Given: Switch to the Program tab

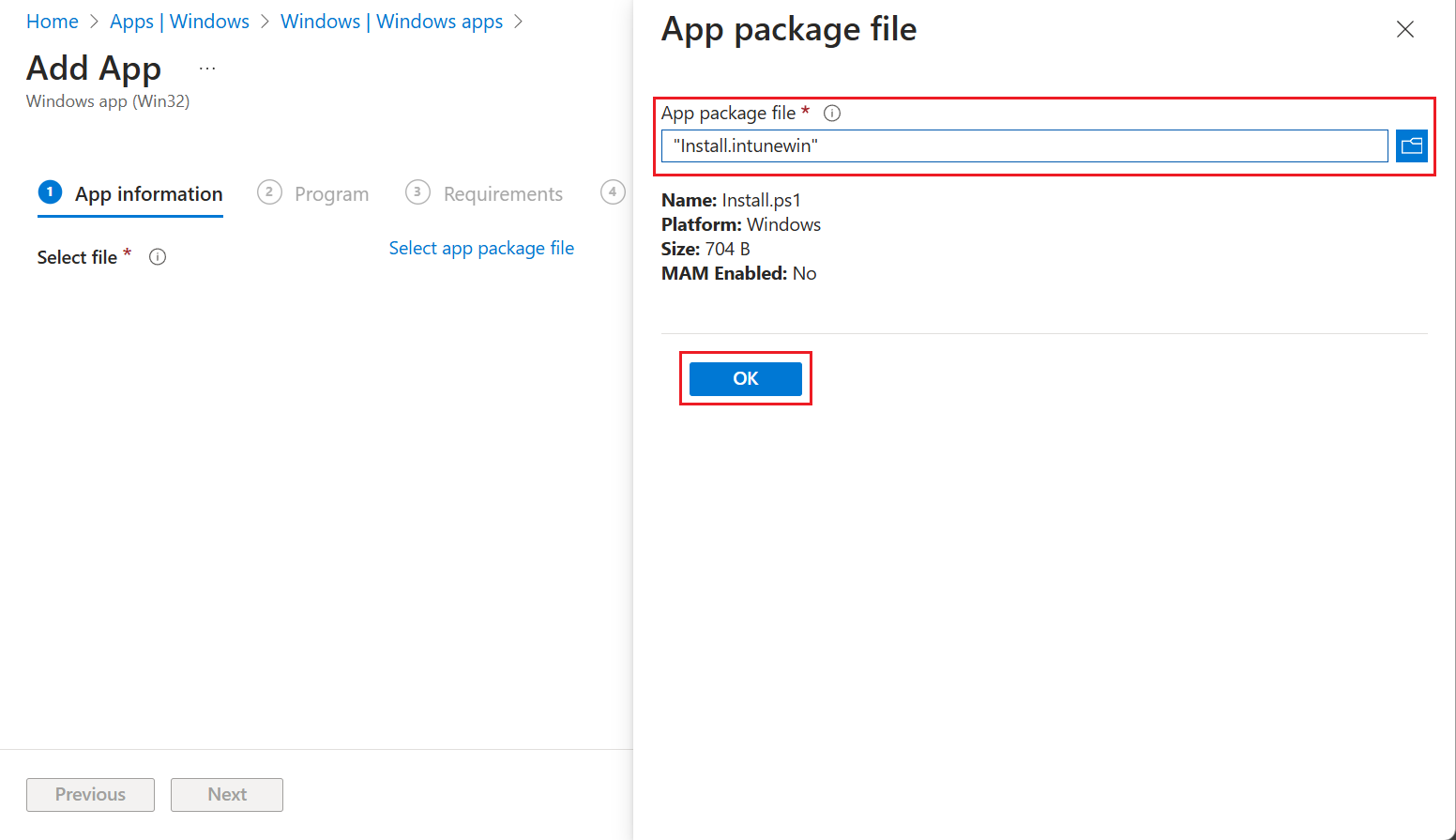Looking at the screenshot, I should 330,193.
